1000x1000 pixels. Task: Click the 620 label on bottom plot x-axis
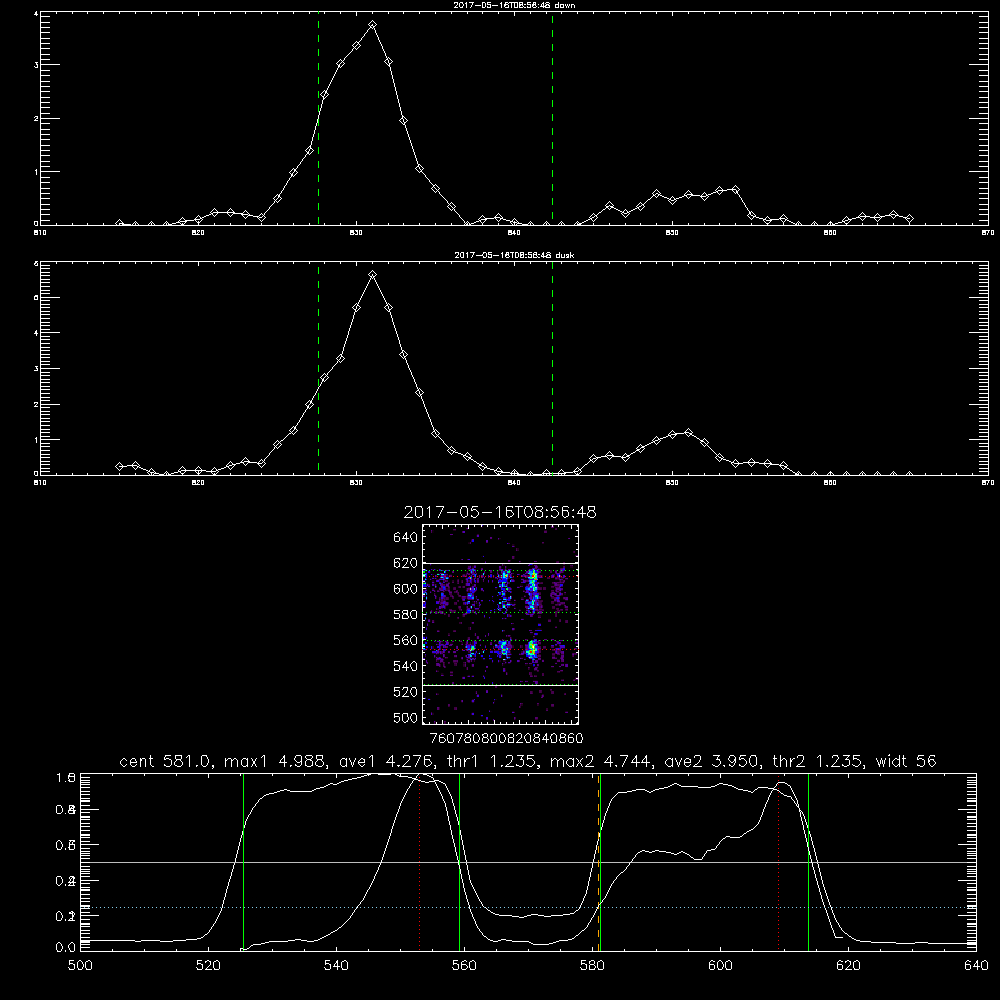848,966
